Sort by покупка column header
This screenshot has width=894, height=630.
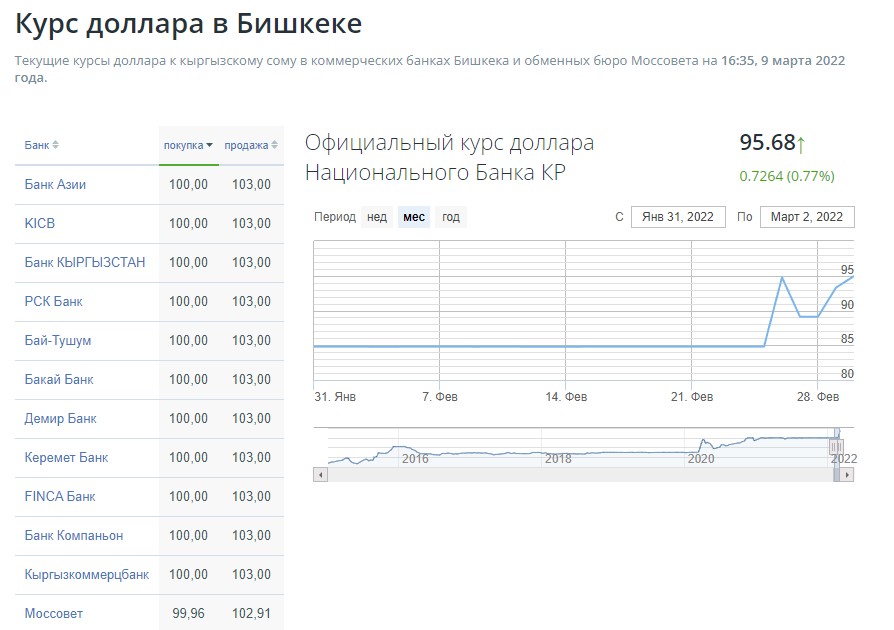click(x=188, y=145)
